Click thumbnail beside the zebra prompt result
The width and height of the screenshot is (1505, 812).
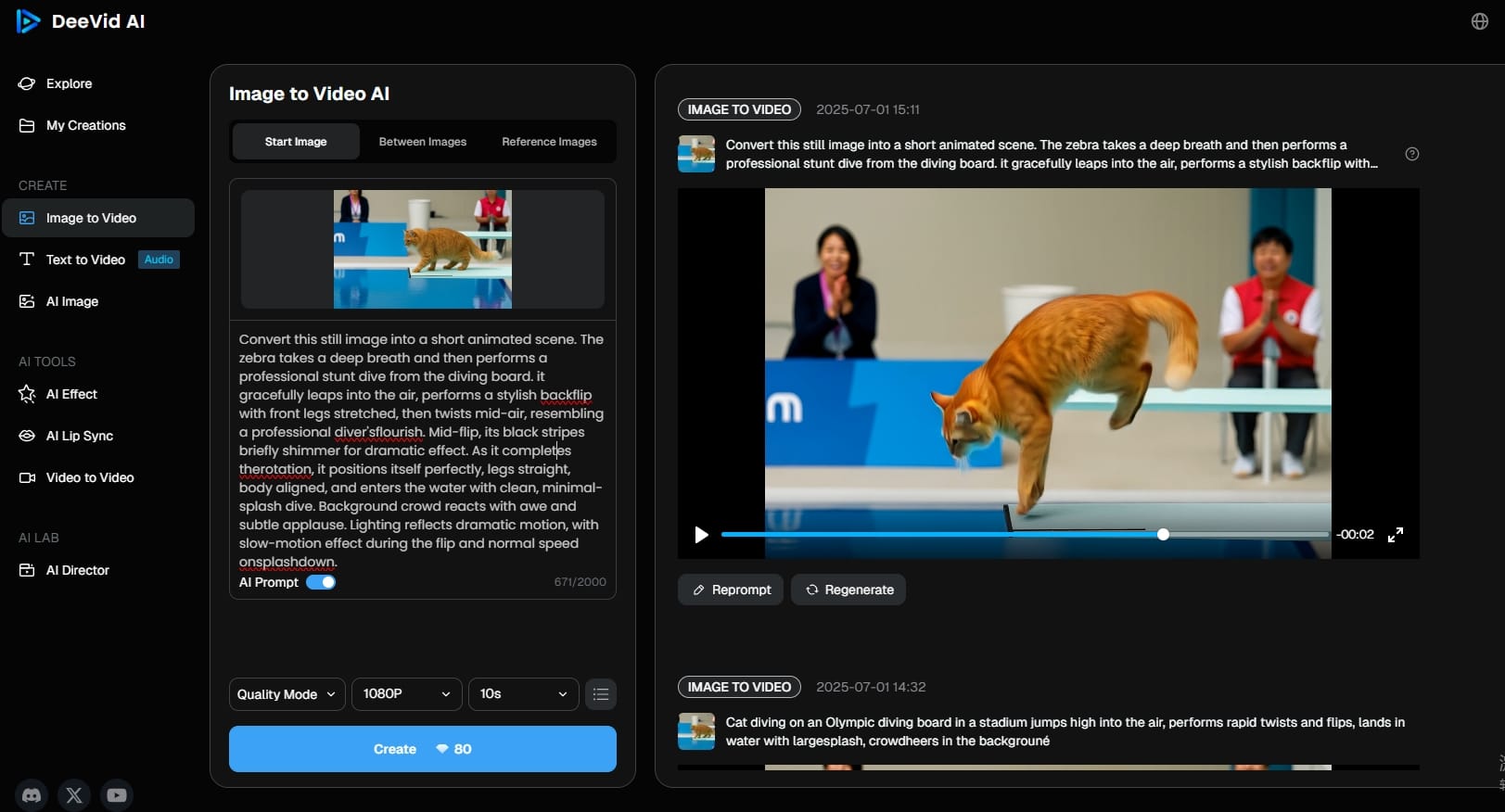pos(696,154)
